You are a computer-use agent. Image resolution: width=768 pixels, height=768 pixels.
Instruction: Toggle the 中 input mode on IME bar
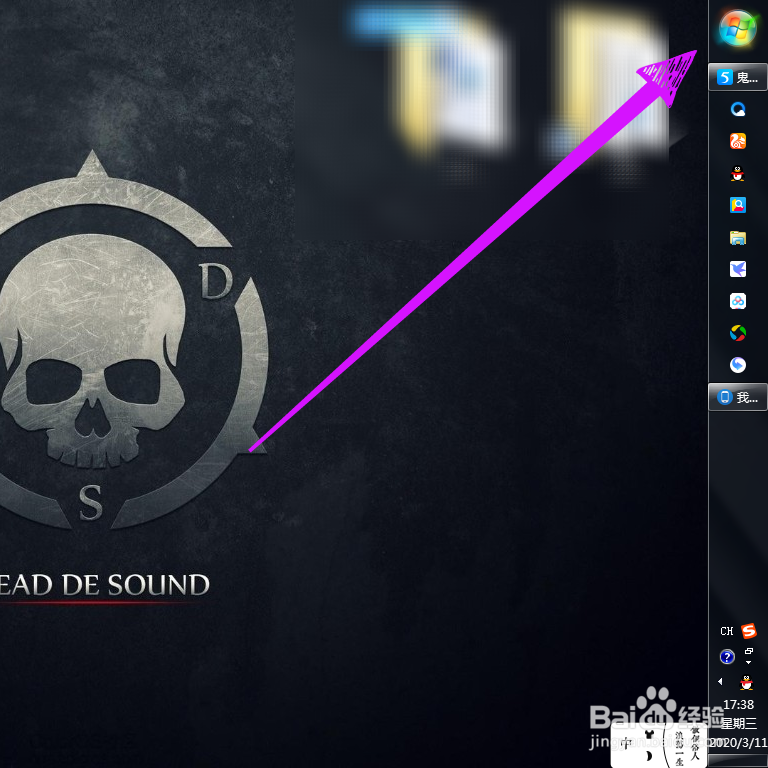pyautogui.click(x=627, y=744)
